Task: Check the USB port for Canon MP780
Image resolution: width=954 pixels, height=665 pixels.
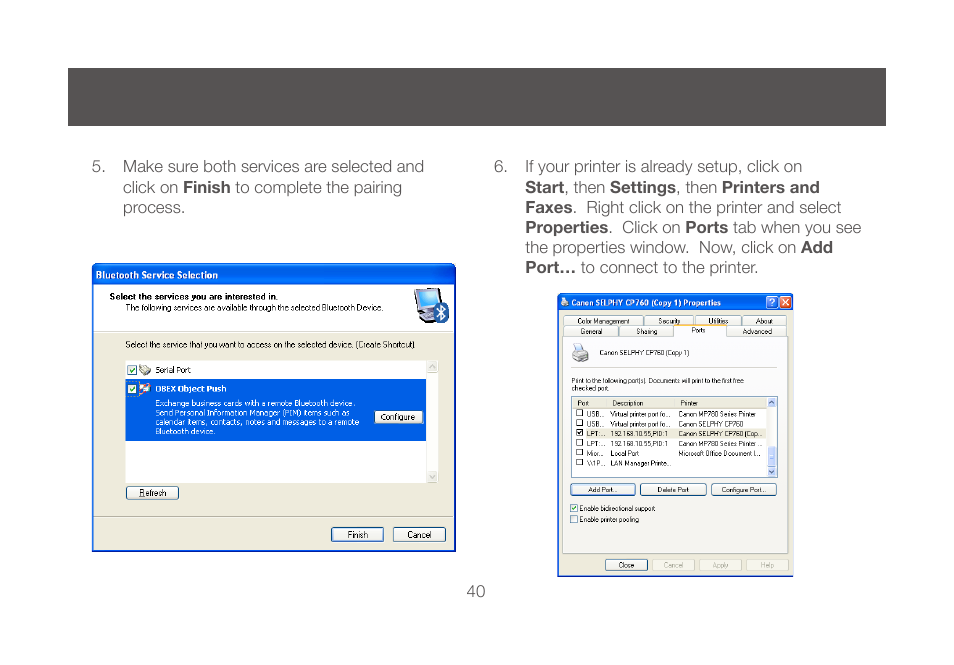Action: click(x=579, y=413)
